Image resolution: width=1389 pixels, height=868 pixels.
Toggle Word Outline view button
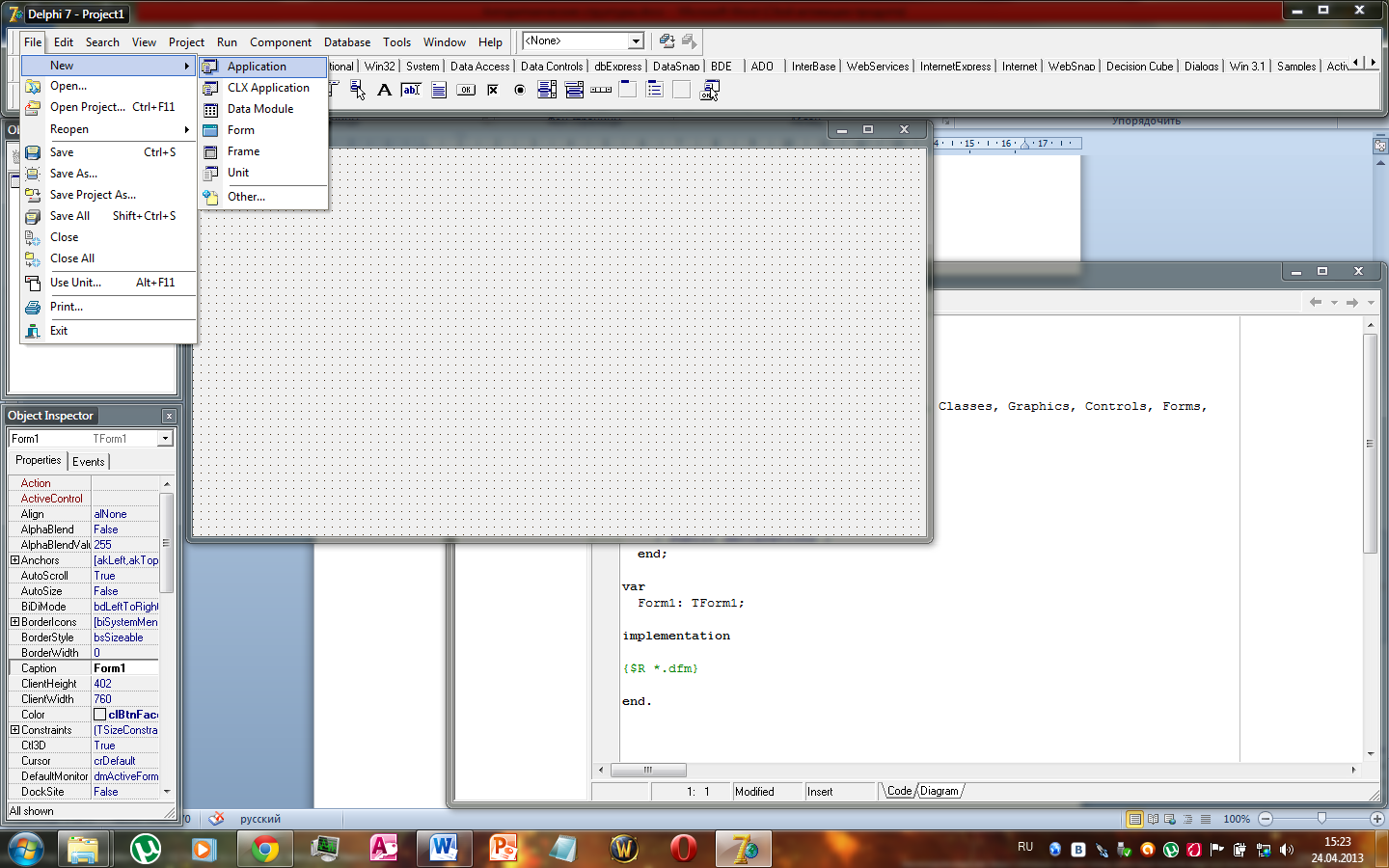(1187, 819)
